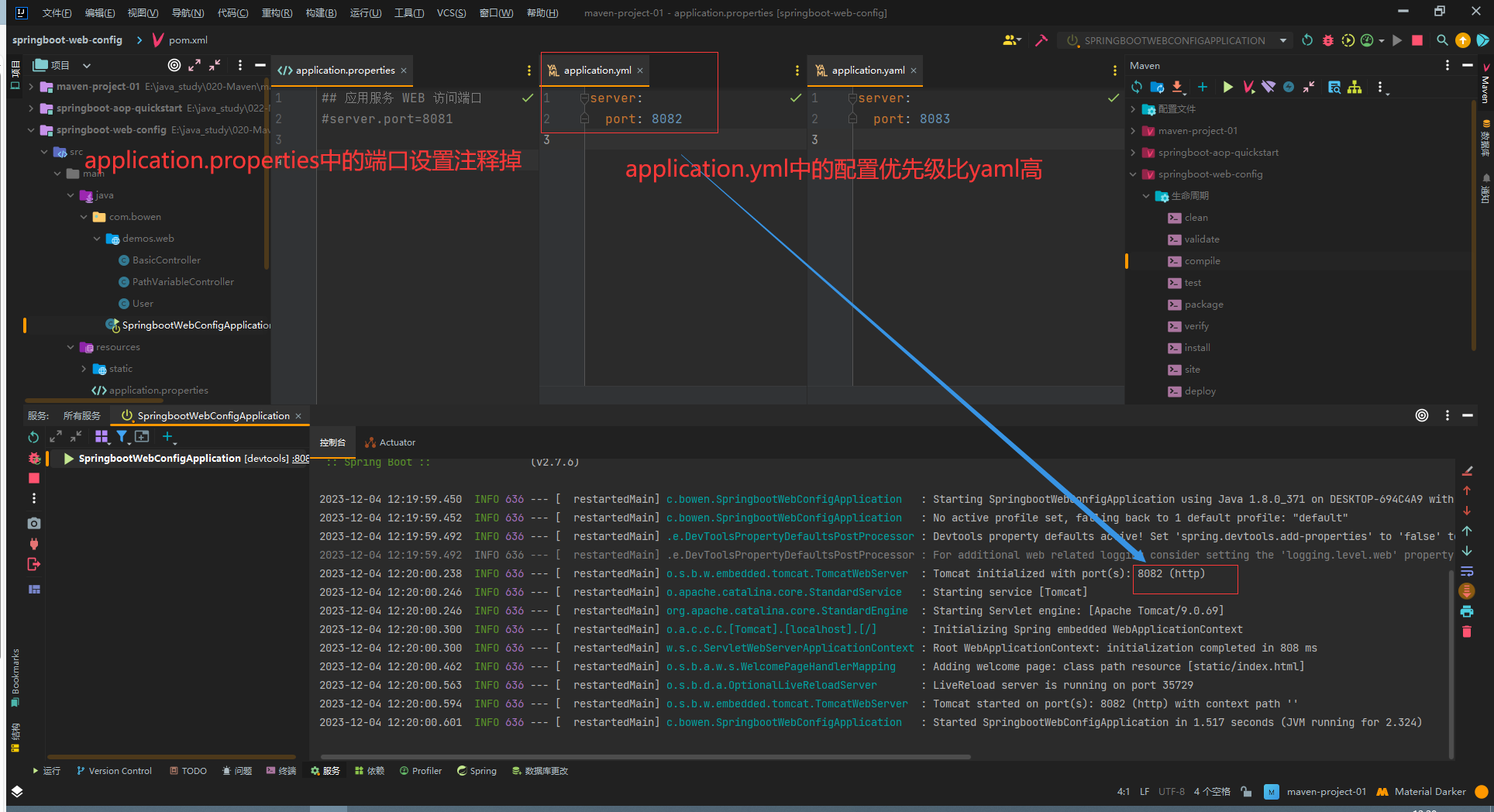Collapse springboot-web-config in project tree
The width and height of the screenshot is (1494, 812).
[x=31, y=130]
